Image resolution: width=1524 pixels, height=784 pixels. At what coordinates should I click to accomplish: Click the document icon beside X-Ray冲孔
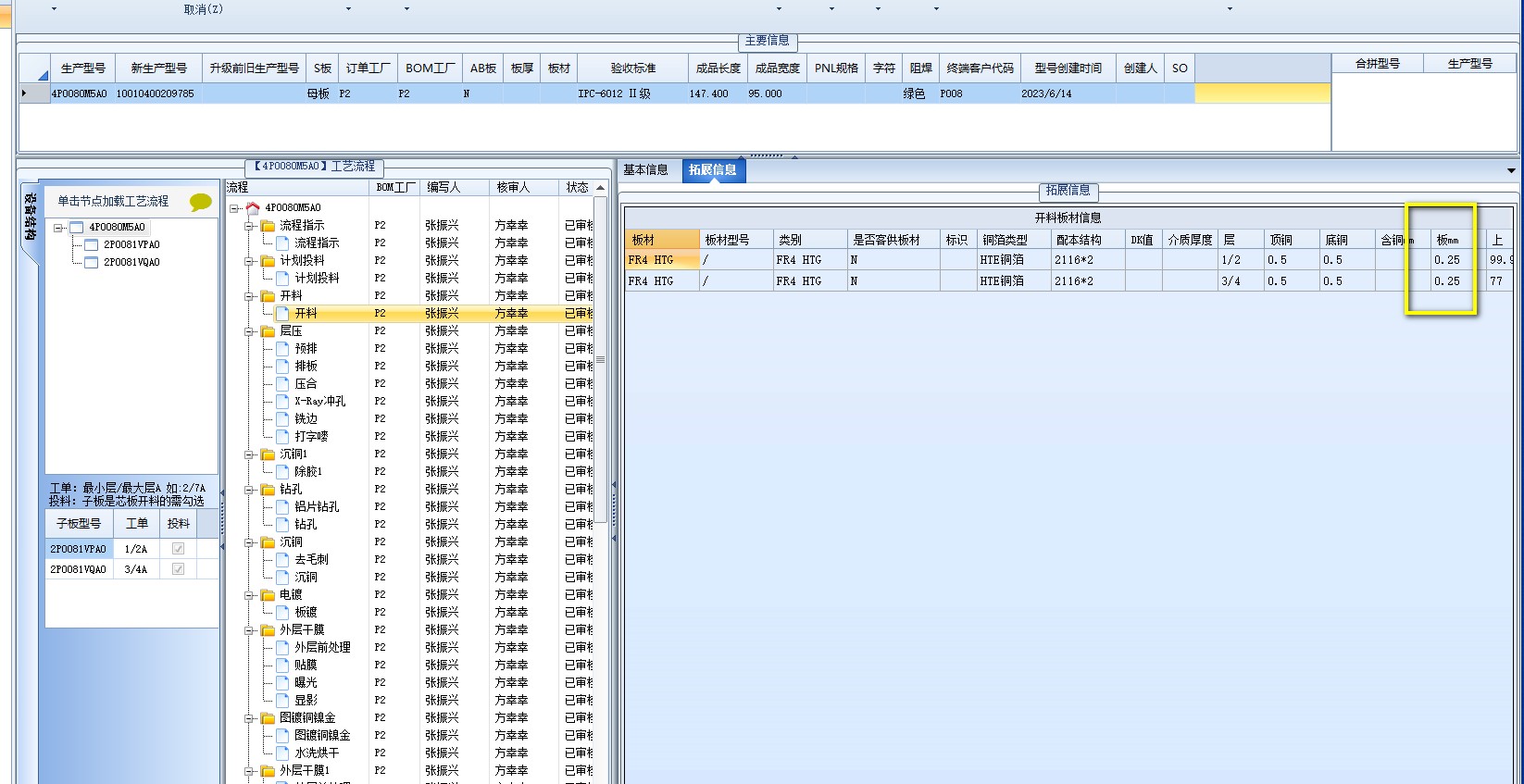[282, 402]
